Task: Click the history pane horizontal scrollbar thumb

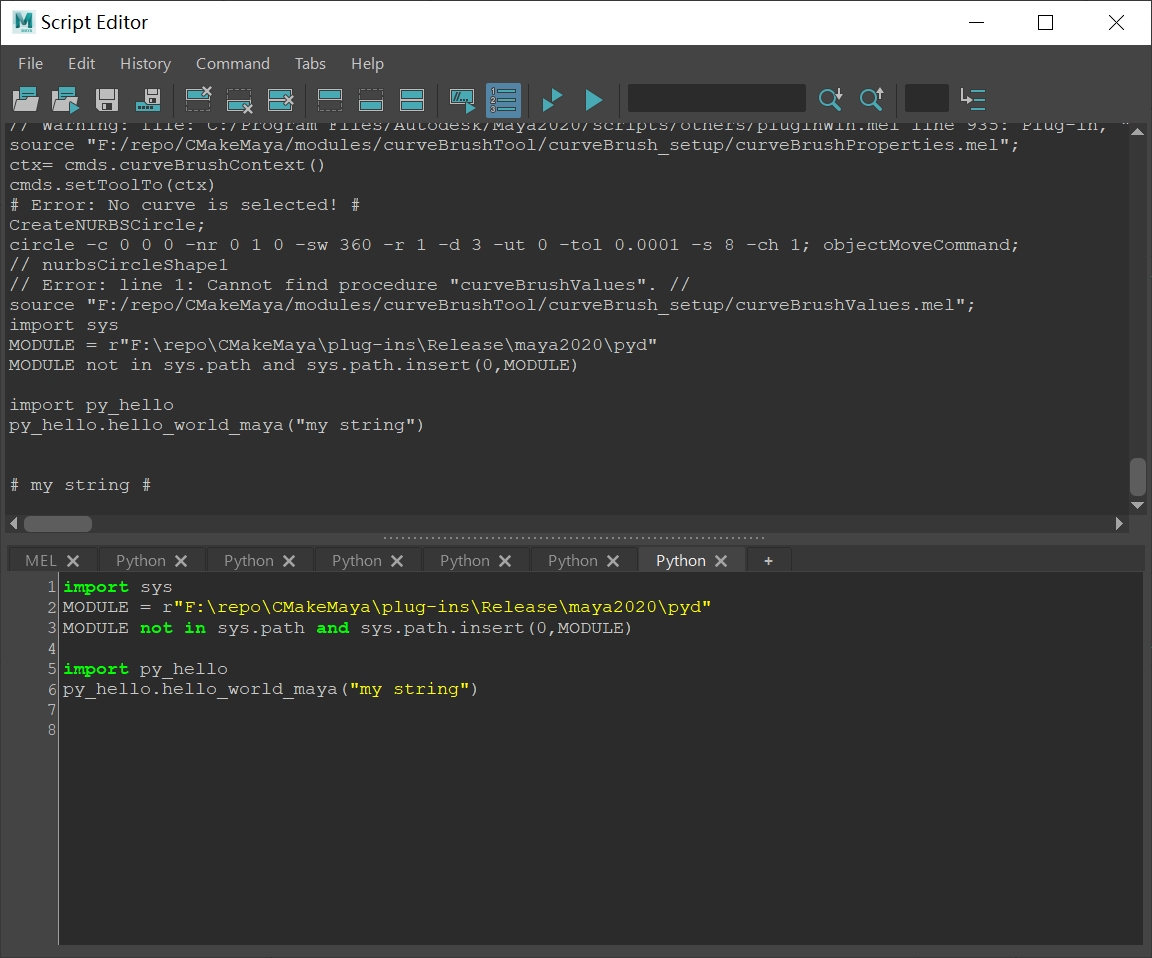Action: (x=58, y=524)
